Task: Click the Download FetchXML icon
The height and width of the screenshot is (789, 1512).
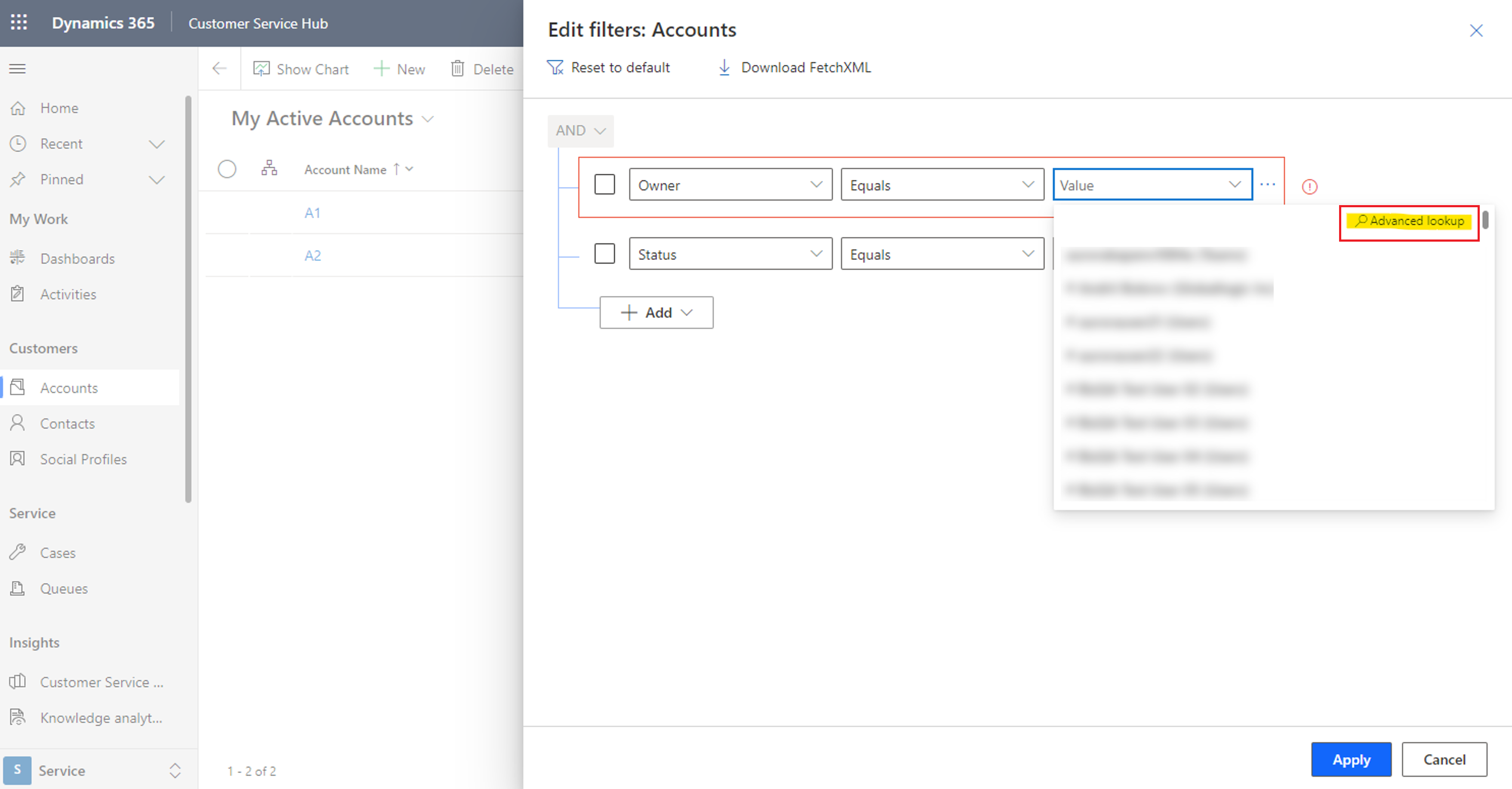Action: (722, 67)
